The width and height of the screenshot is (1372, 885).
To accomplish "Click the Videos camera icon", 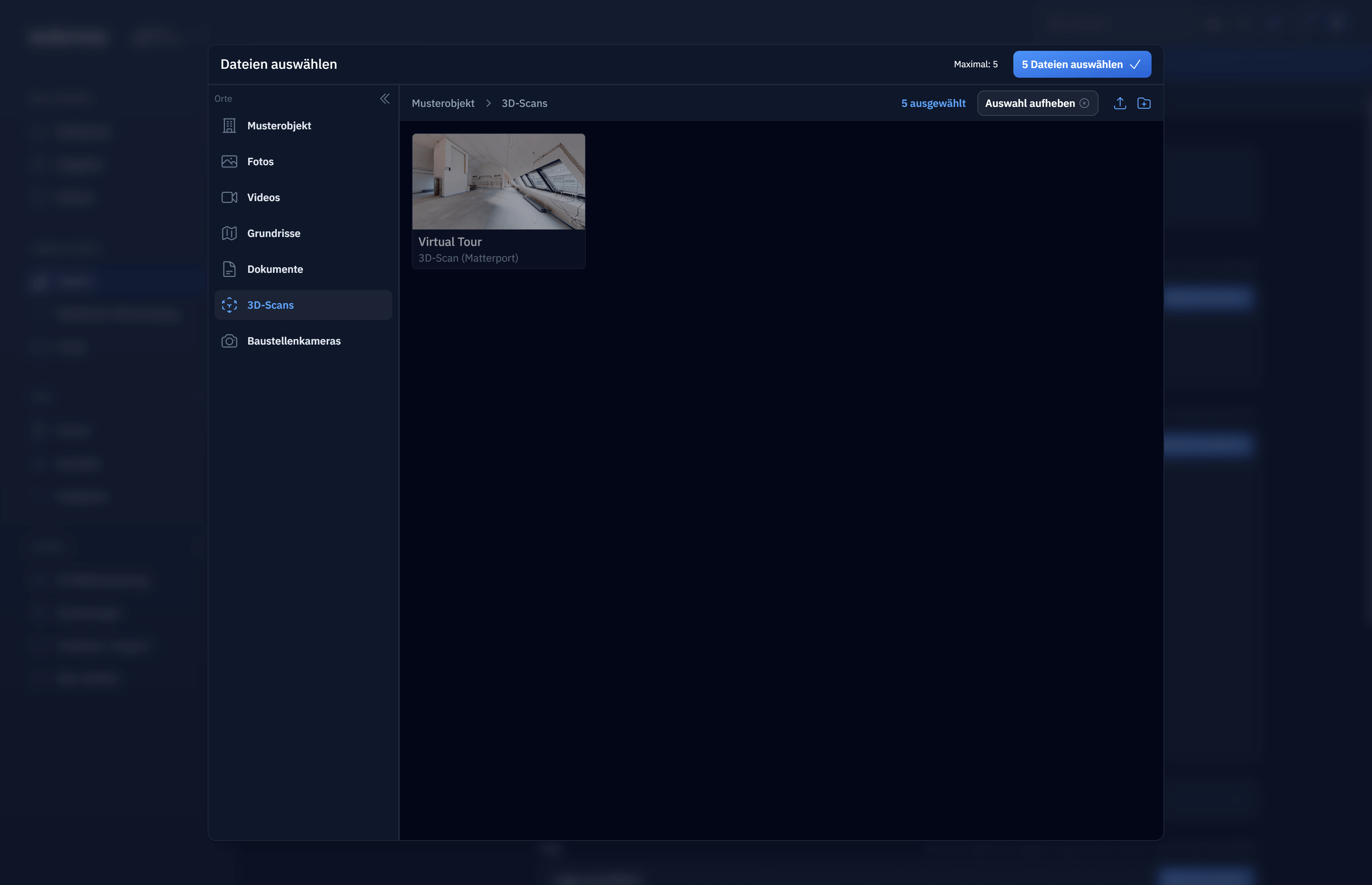I will (229, 198).
